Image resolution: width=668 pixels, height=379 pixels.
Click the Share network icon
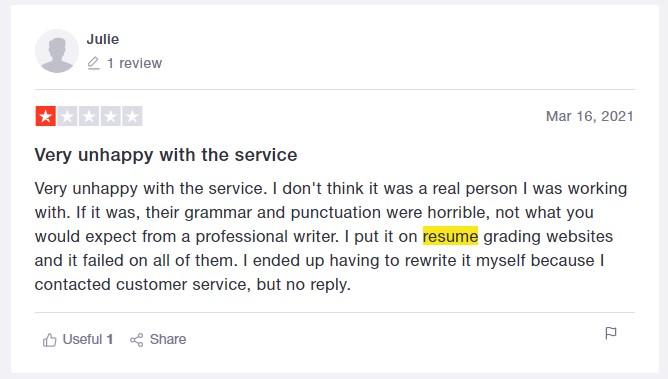click(x=137, y=340)
